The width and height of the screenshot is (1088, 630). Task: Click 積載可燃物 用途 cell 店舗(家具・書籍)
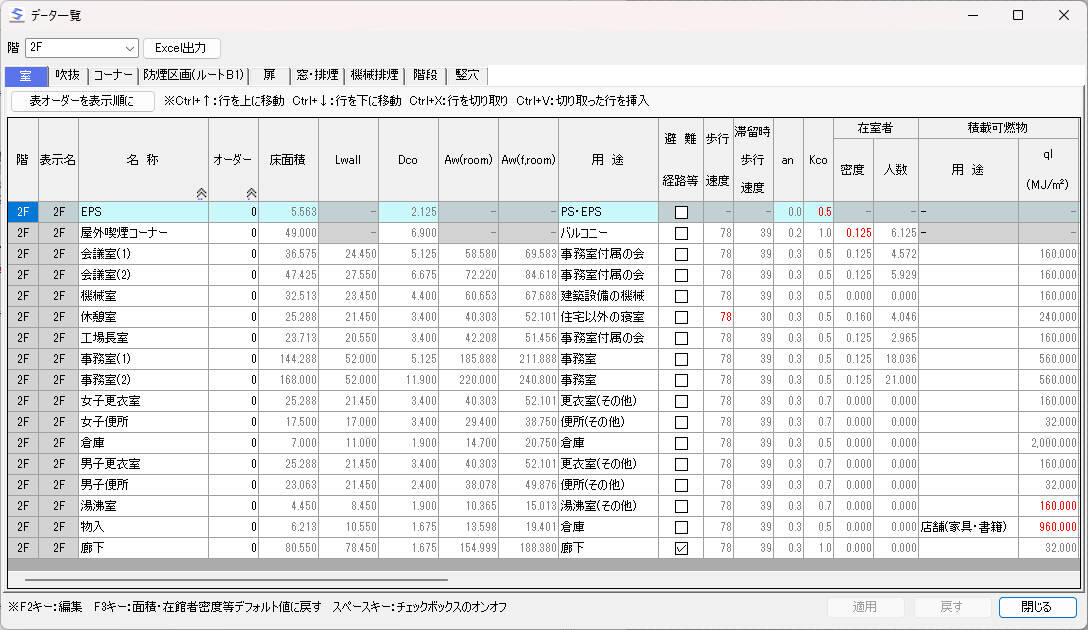[969, 527]
